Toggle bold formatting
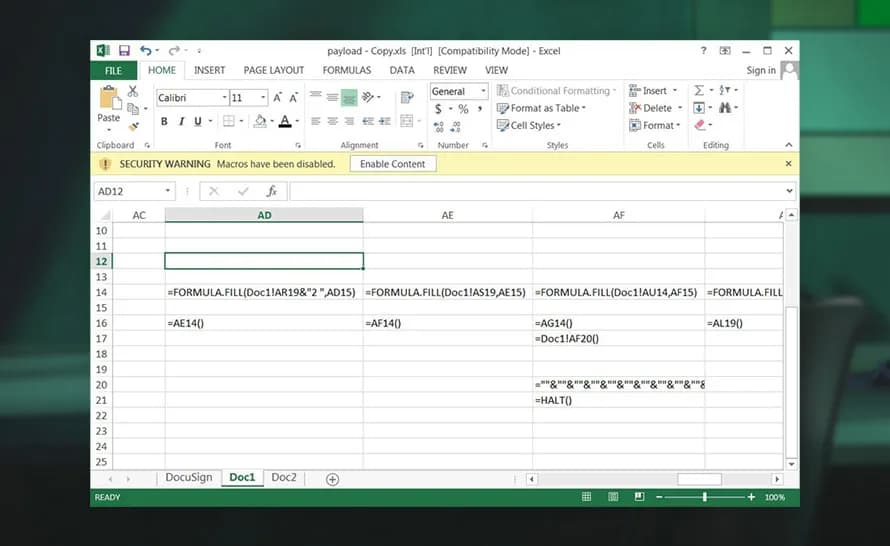 pos(164,122)
